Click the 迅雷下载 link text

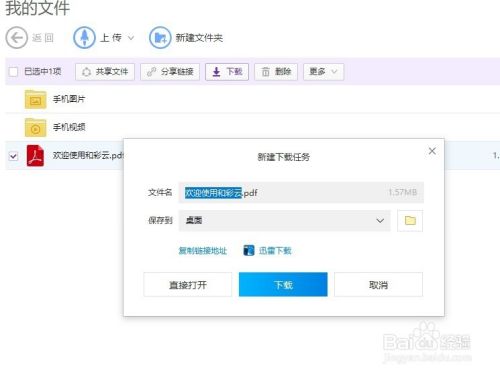[x=275, y=251]
